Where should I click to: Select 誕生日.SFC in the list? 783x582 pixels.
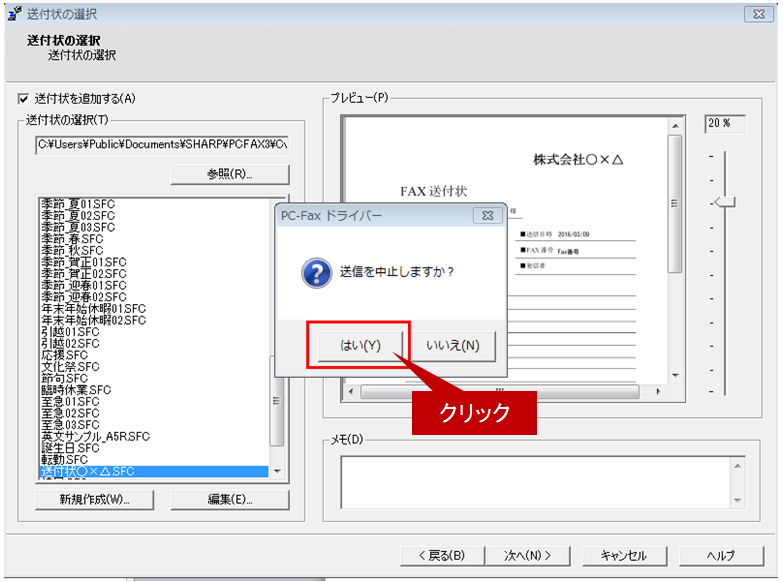pyautogui.click(x=70, y=448)
